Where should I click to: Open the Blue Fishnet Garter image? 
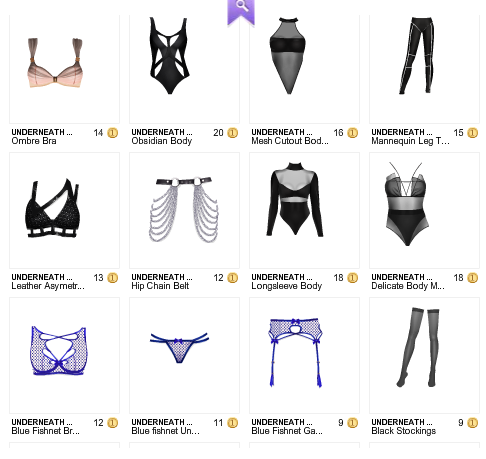[305, 355]
